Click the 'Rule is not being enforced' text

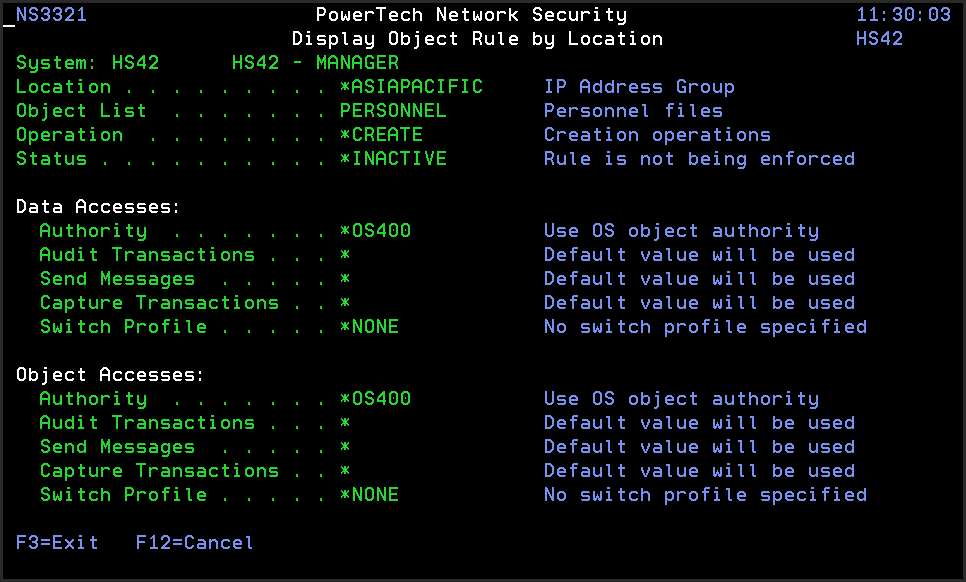699,159
